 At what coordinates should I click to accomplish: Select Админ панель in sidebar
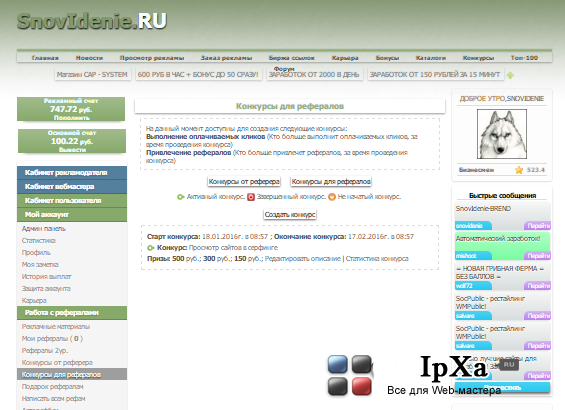[x=44, y=229]
